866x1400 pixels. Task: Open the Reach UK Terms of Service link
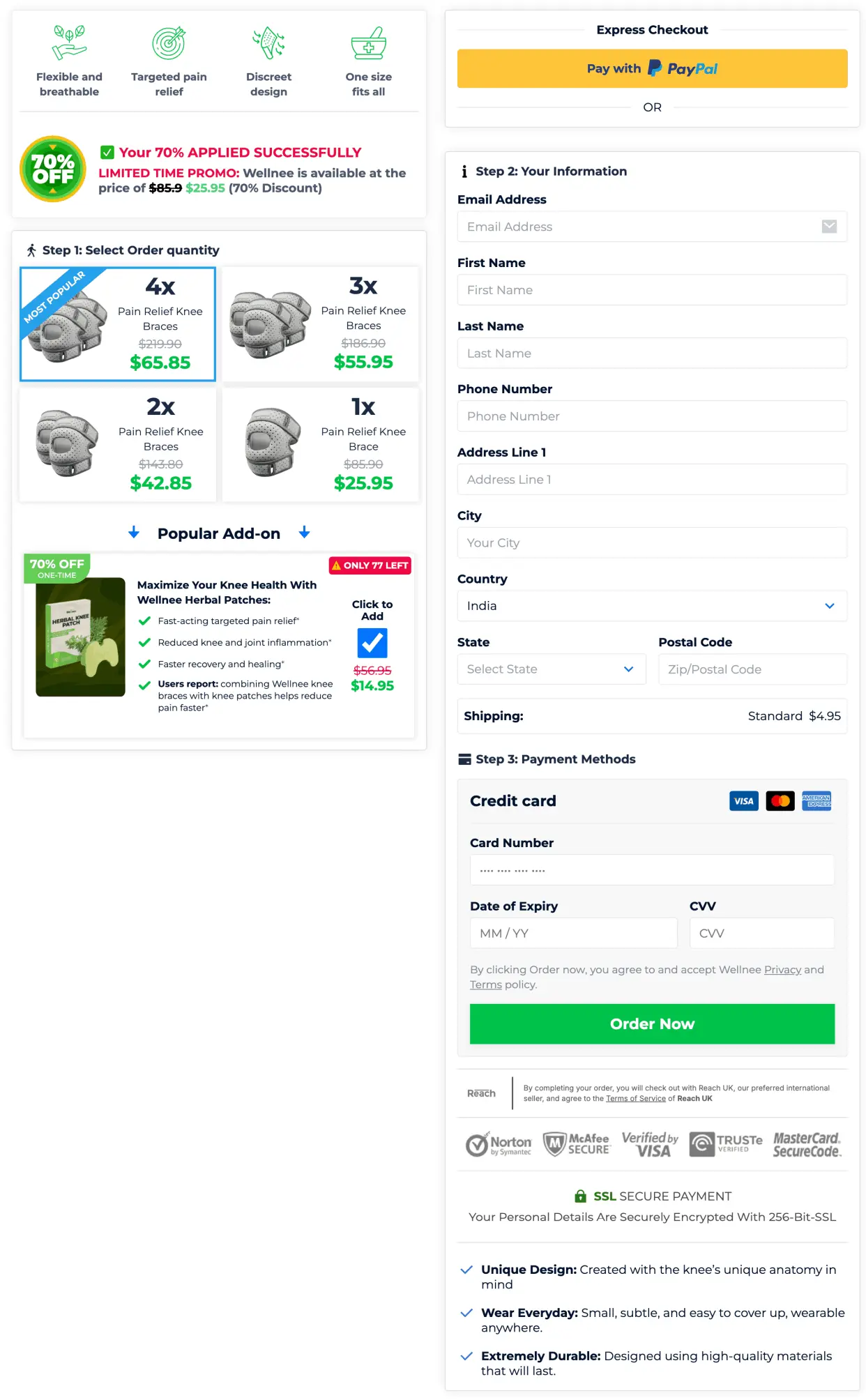pyautogui.click(x=635, y=1099)
